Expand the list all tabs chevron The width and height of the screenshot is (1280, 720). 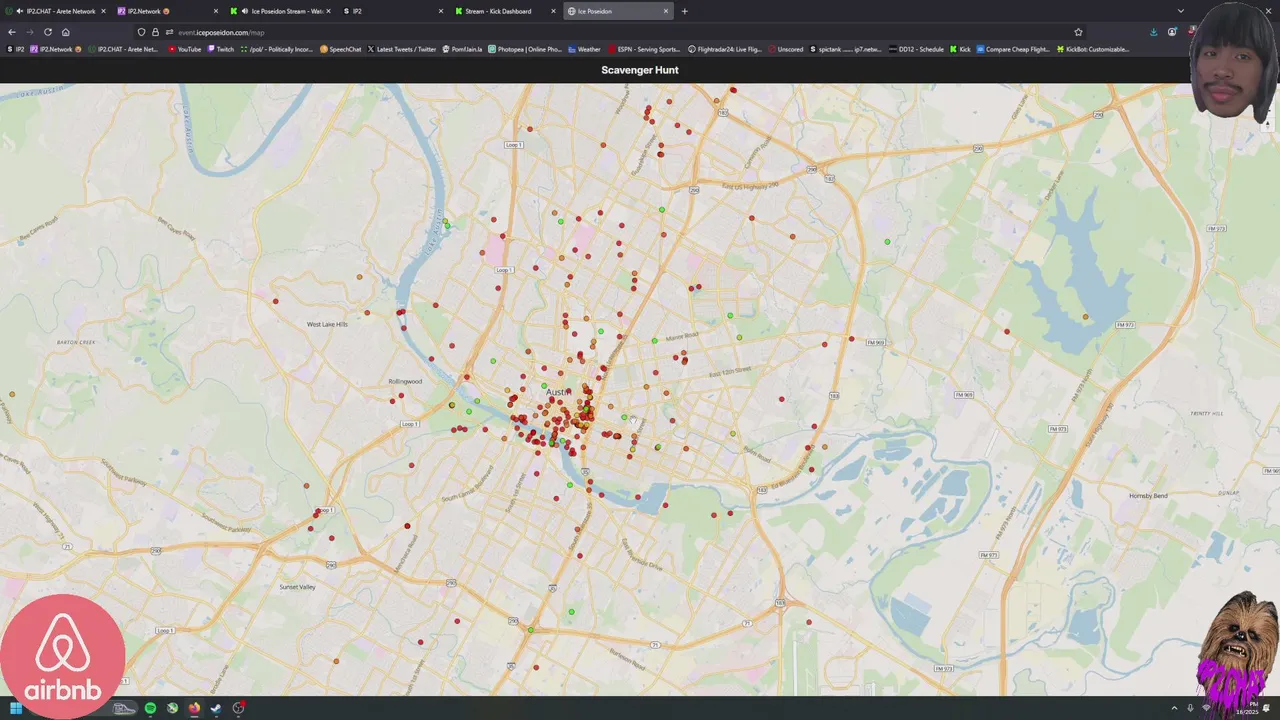pos(1181,11)
